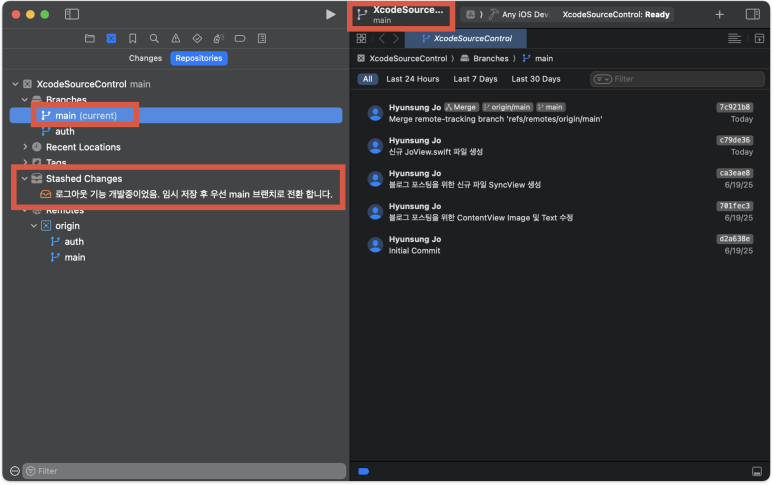The image size is (773, 485).
Task: Add an editor on the right
Action: point(759,38)
